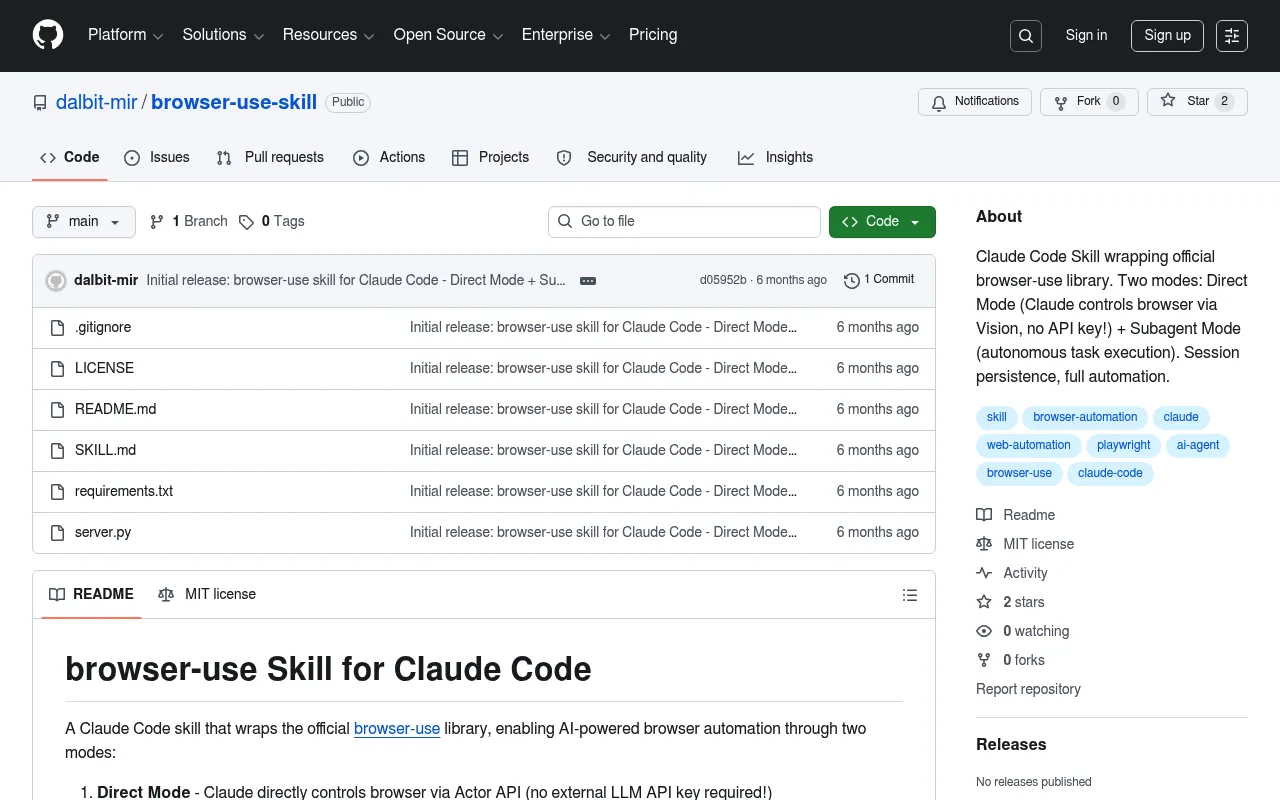This screenshot has width=1280, height=800.
Task: Click the file icon next to .gitignore
Action: click(58, 328)
